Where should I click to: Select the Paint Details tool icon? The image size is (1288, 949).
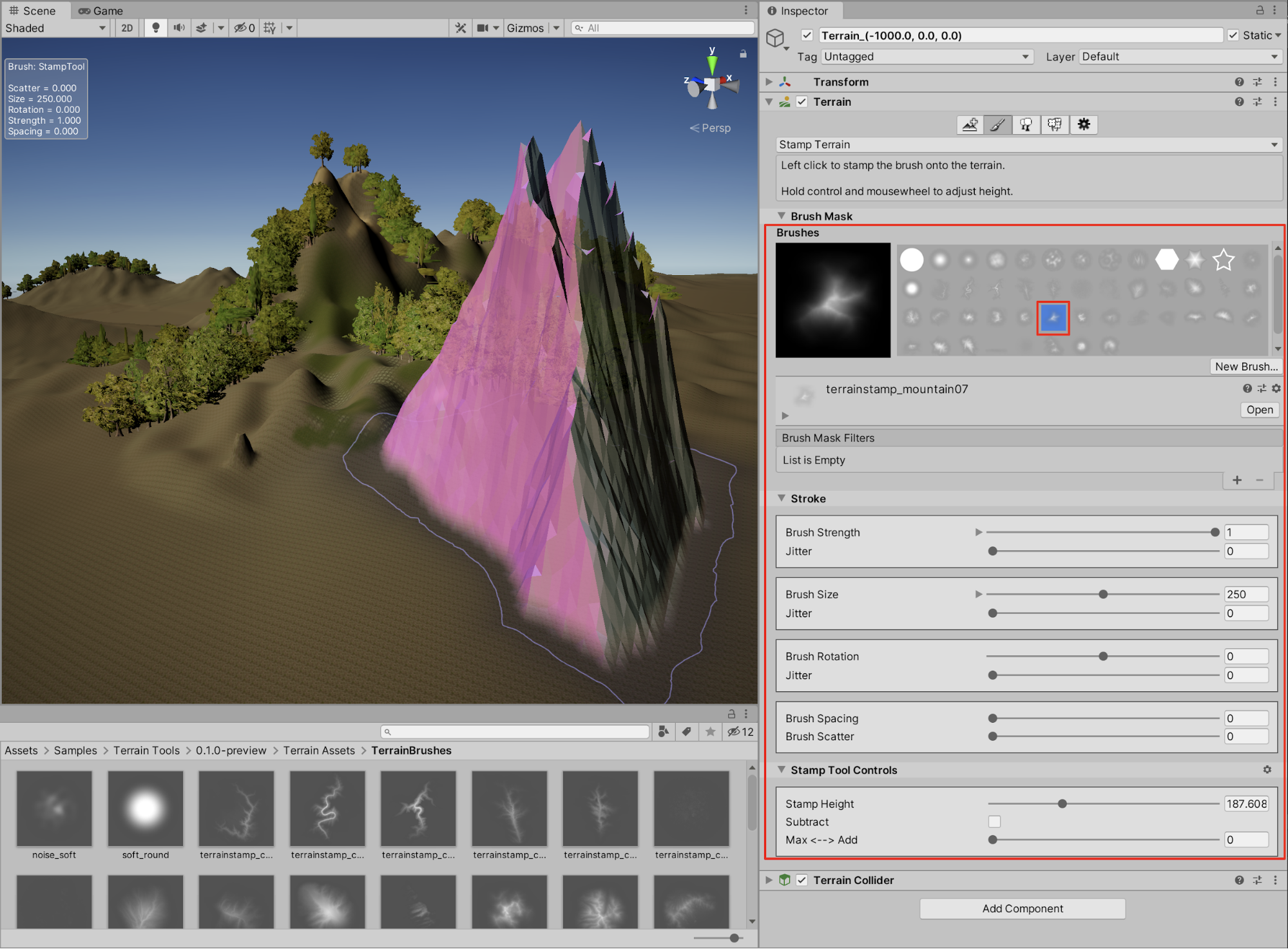coord(1054,125)
